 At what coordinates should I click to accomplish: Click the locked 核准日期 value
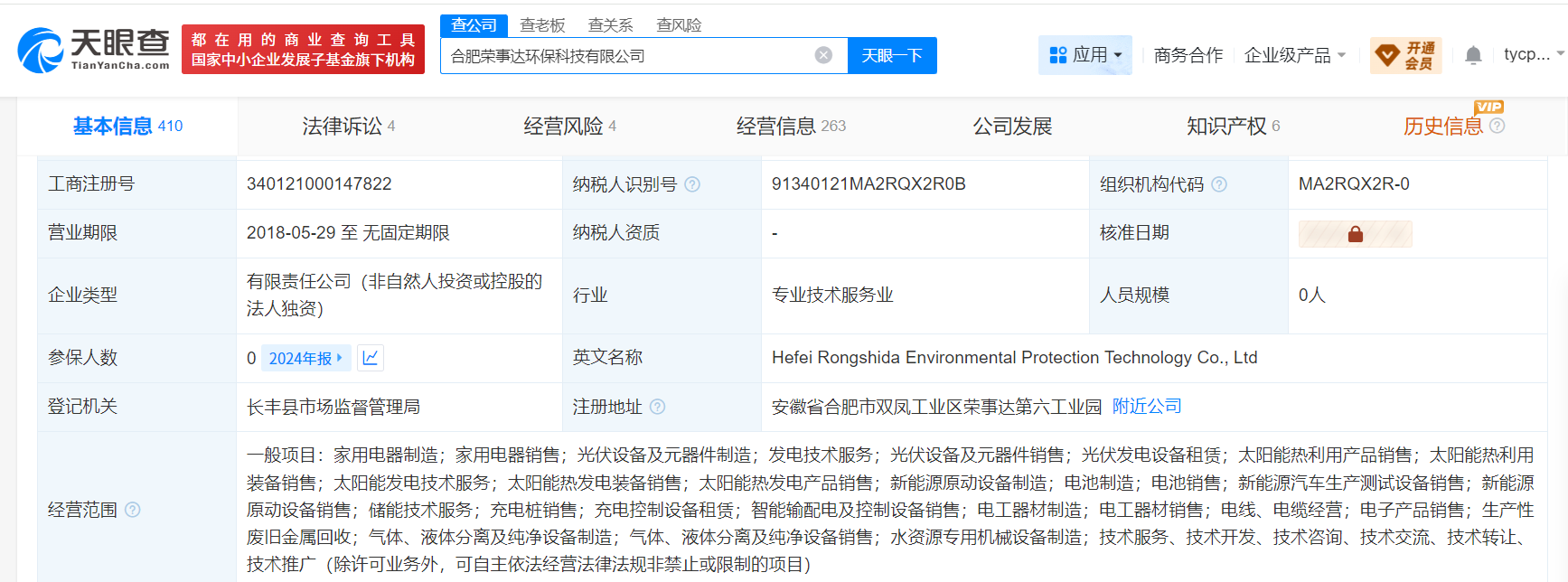tap(1355, 233)
